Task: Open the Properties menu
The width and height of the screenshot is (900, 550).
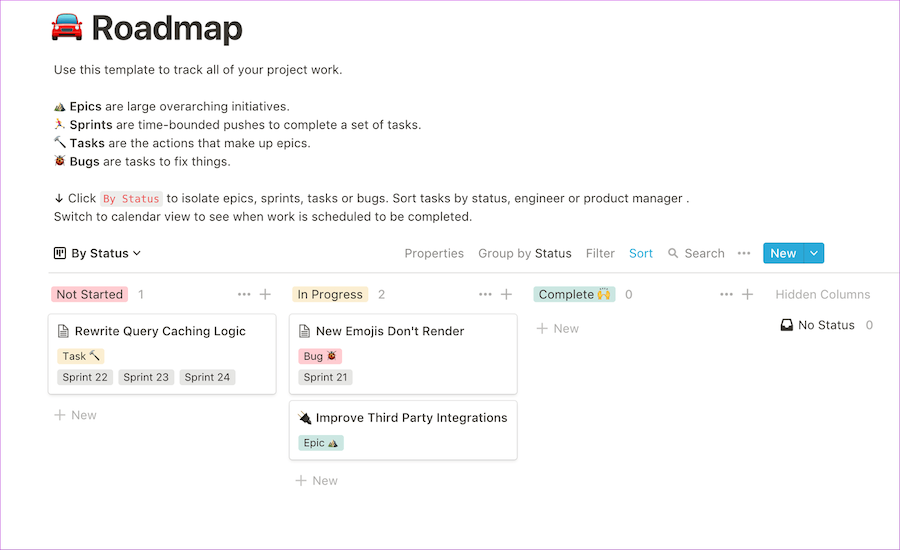Action: (434, 253)
